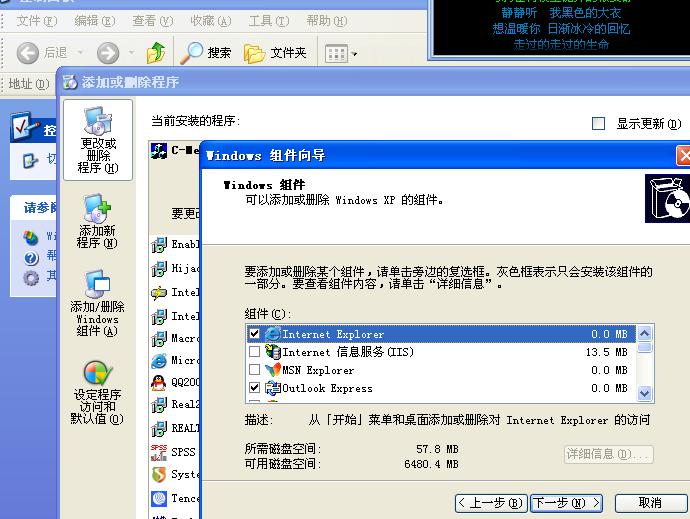The width and height of the screenshot is (690, 519).
Task: Click the REALT program entry icon
Action: click(159, 428)
